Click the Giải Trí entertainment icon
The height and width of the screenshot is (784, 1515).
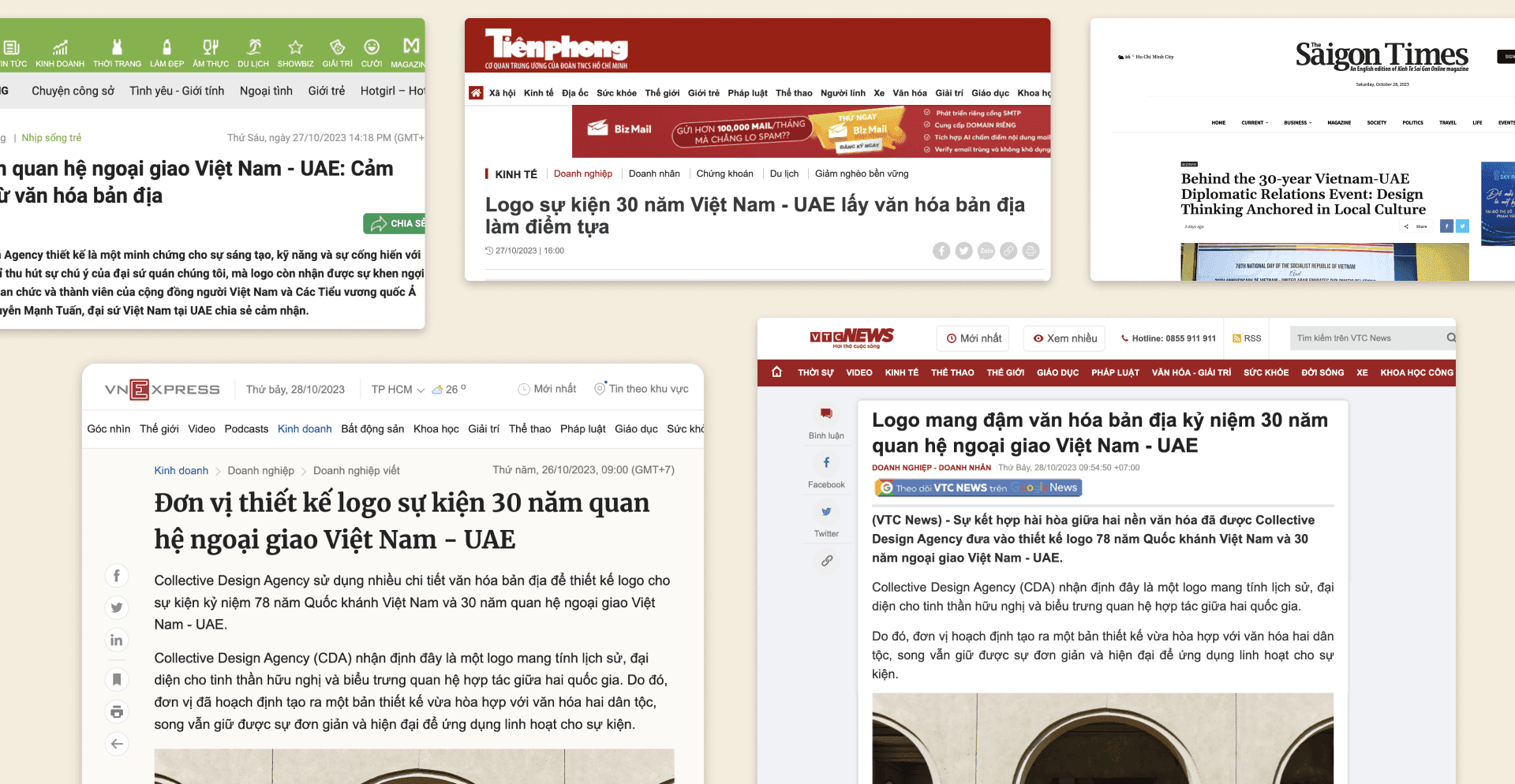tap(338, 47)
